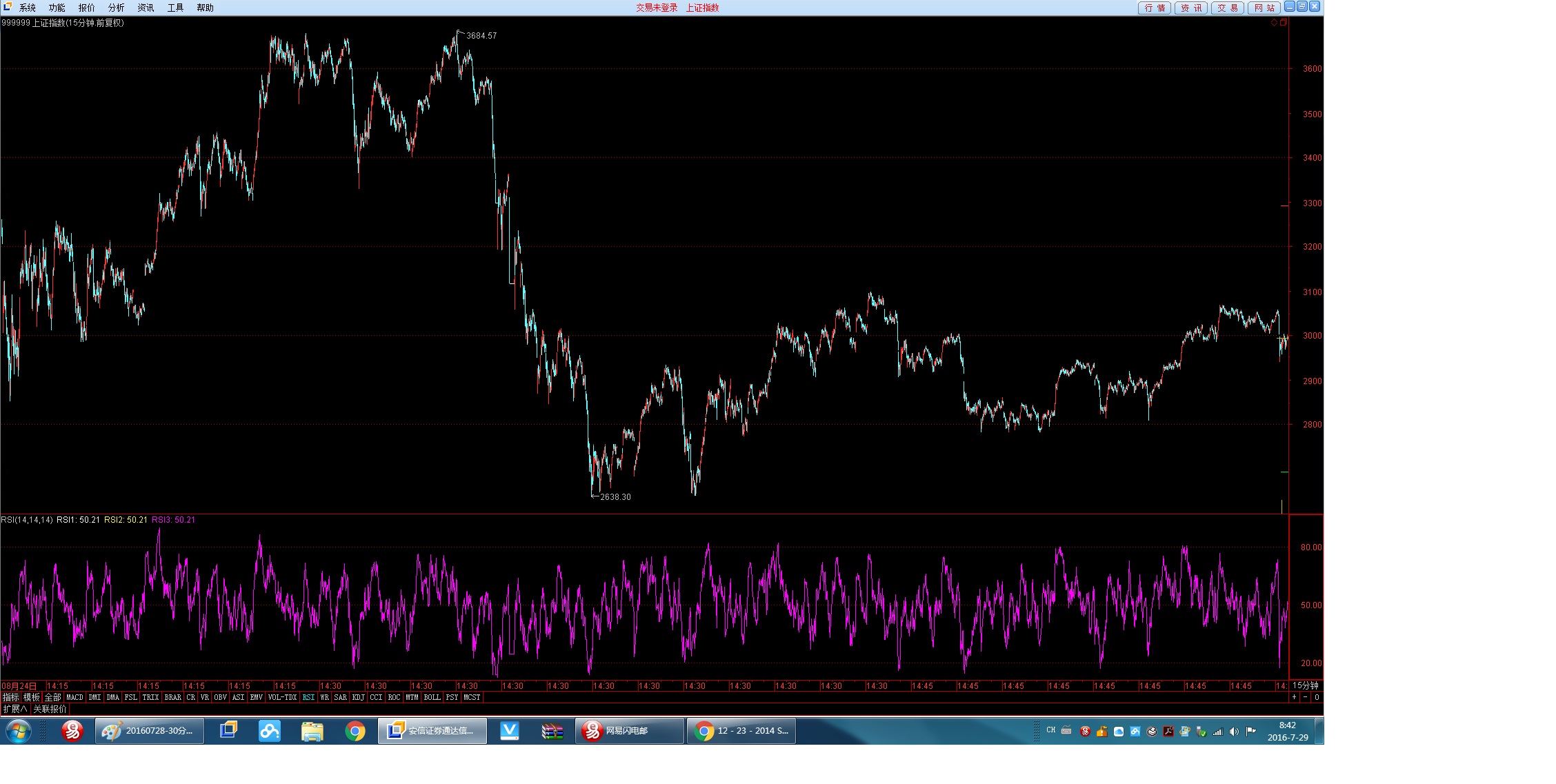Open the 系统 menu
This screenshot has width=1556, height=784.
(x=28, y=8)
